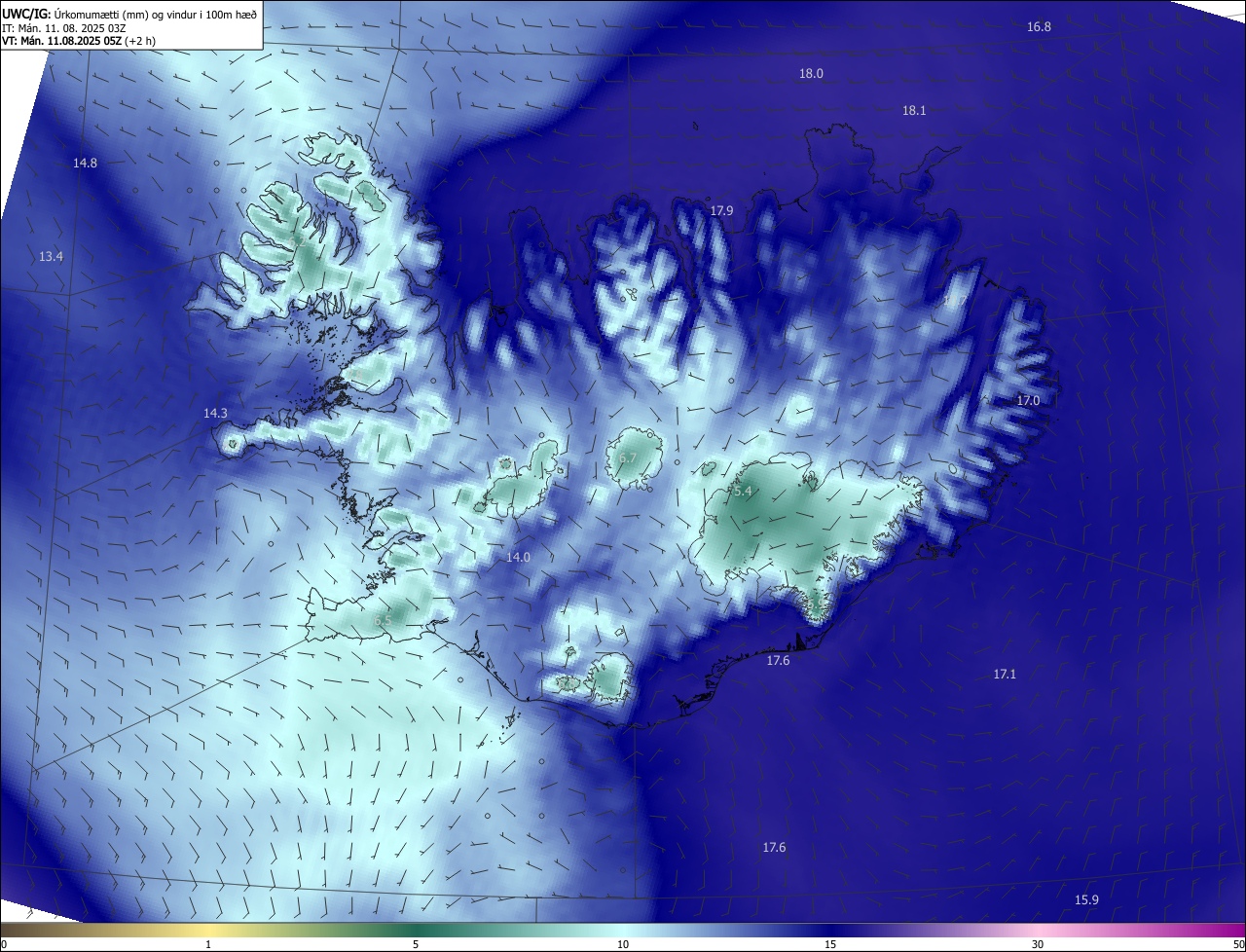Image resolution: width=1246 pixels, height=952 pixels.
Task: Click the 15 label on the color scale
Action: [830, 944]
